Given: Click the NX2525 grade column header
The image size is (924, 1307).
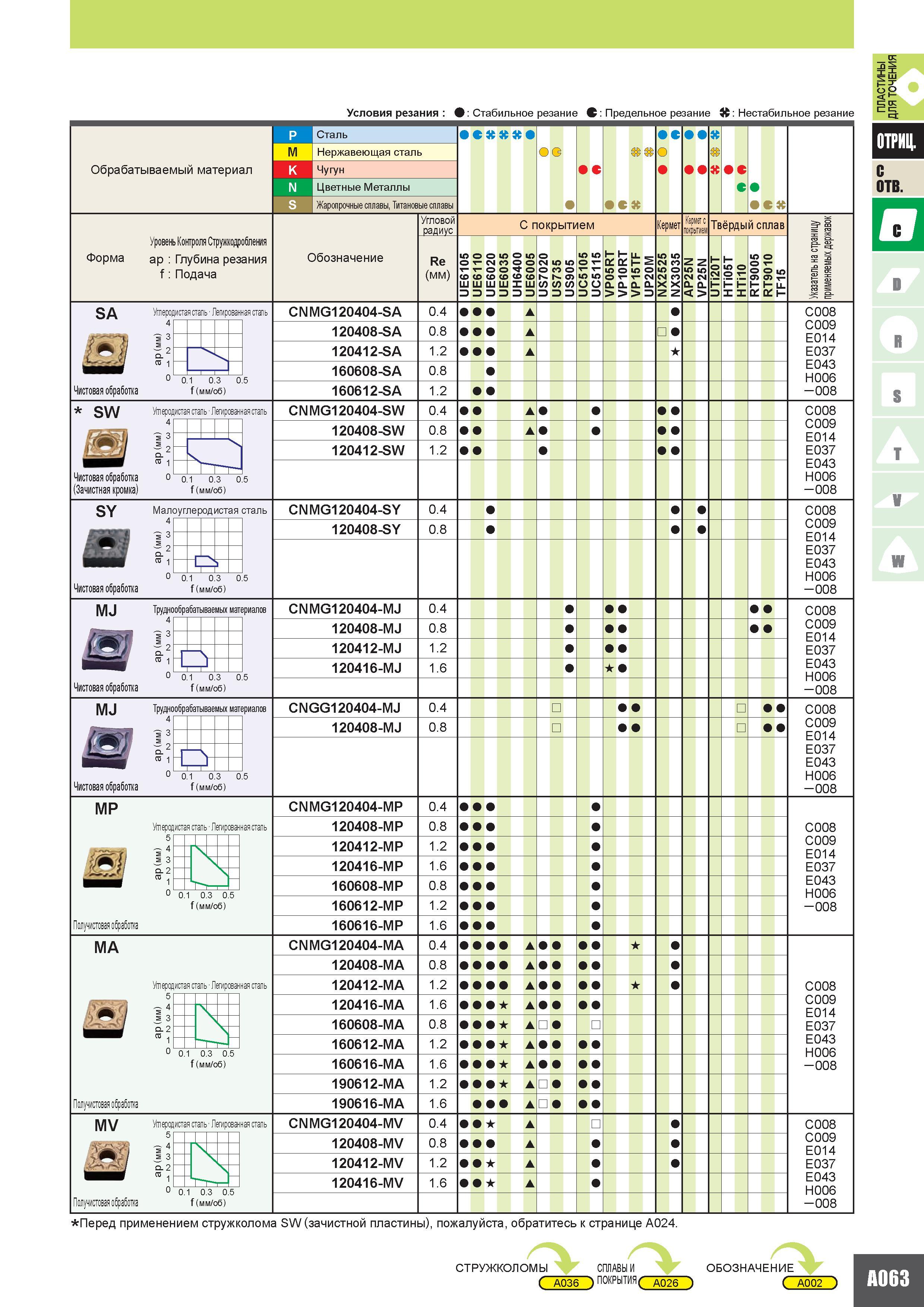Looking at the screenshot, I should point(662,275).
